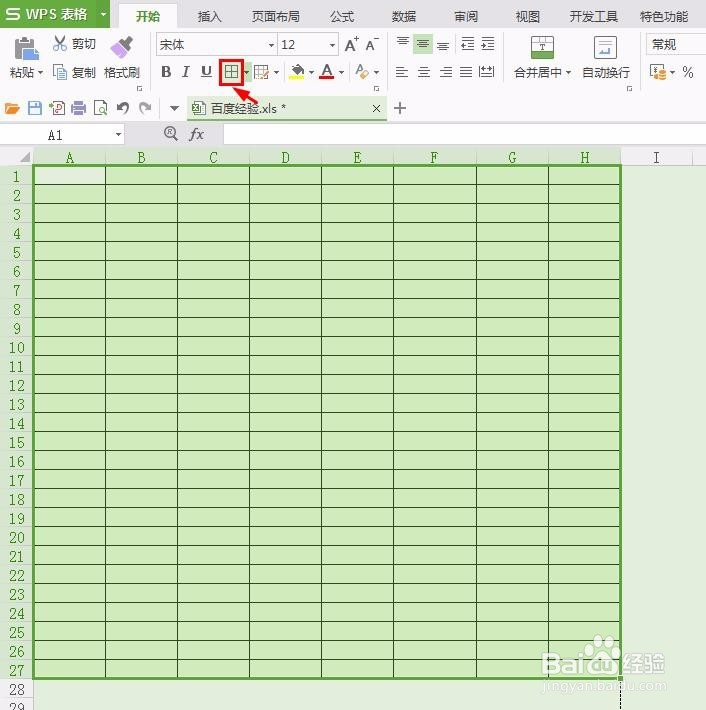Apply percent style format

pos(688,72)
